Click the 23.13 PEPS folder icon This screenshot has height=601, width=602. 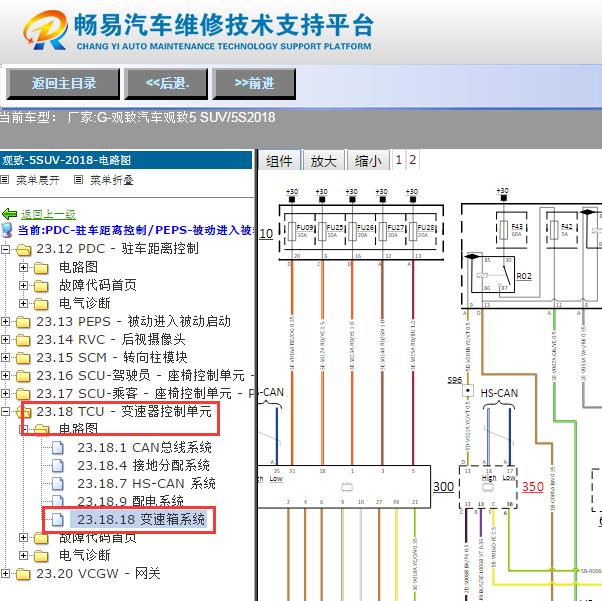pyautogui.click(x=23, y=322)
